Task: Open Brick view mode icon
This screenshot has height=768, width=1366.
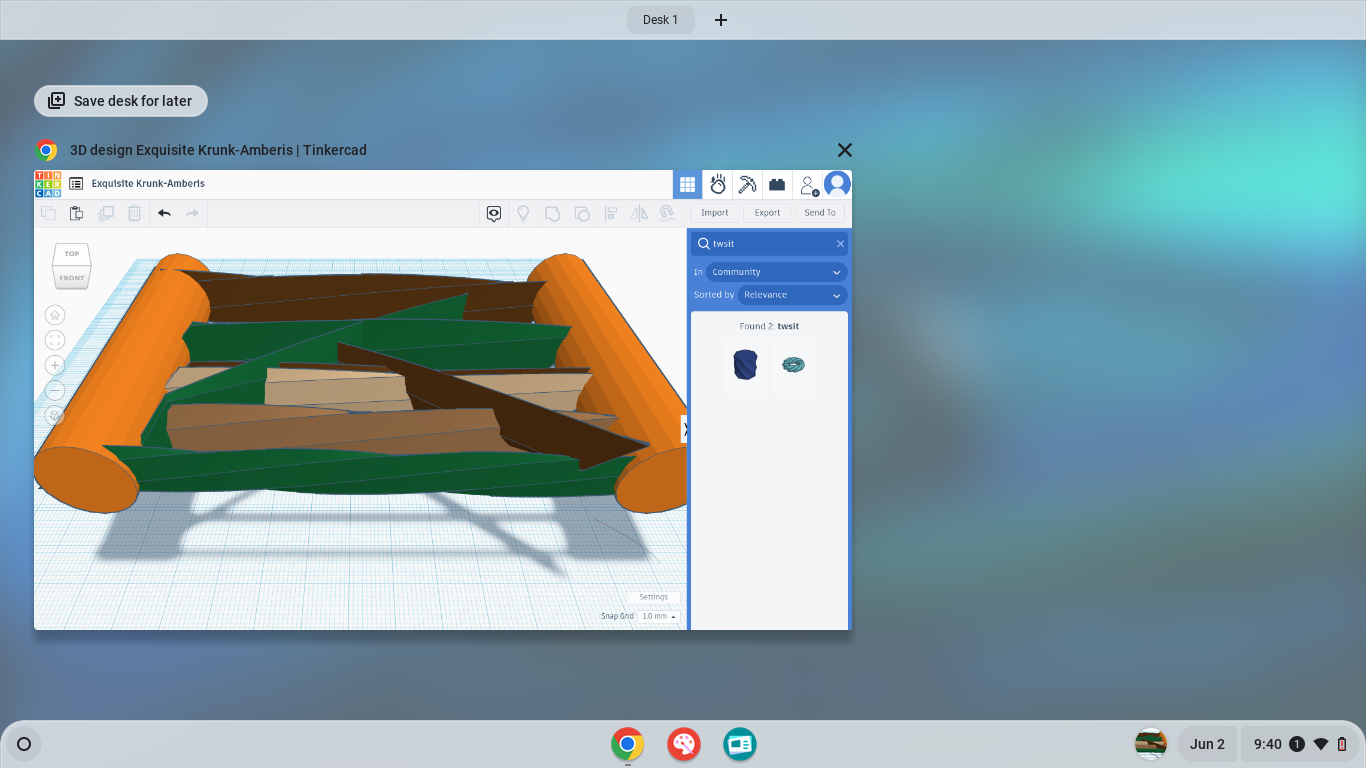Action: pyautogui.click(x=777, y=184)
